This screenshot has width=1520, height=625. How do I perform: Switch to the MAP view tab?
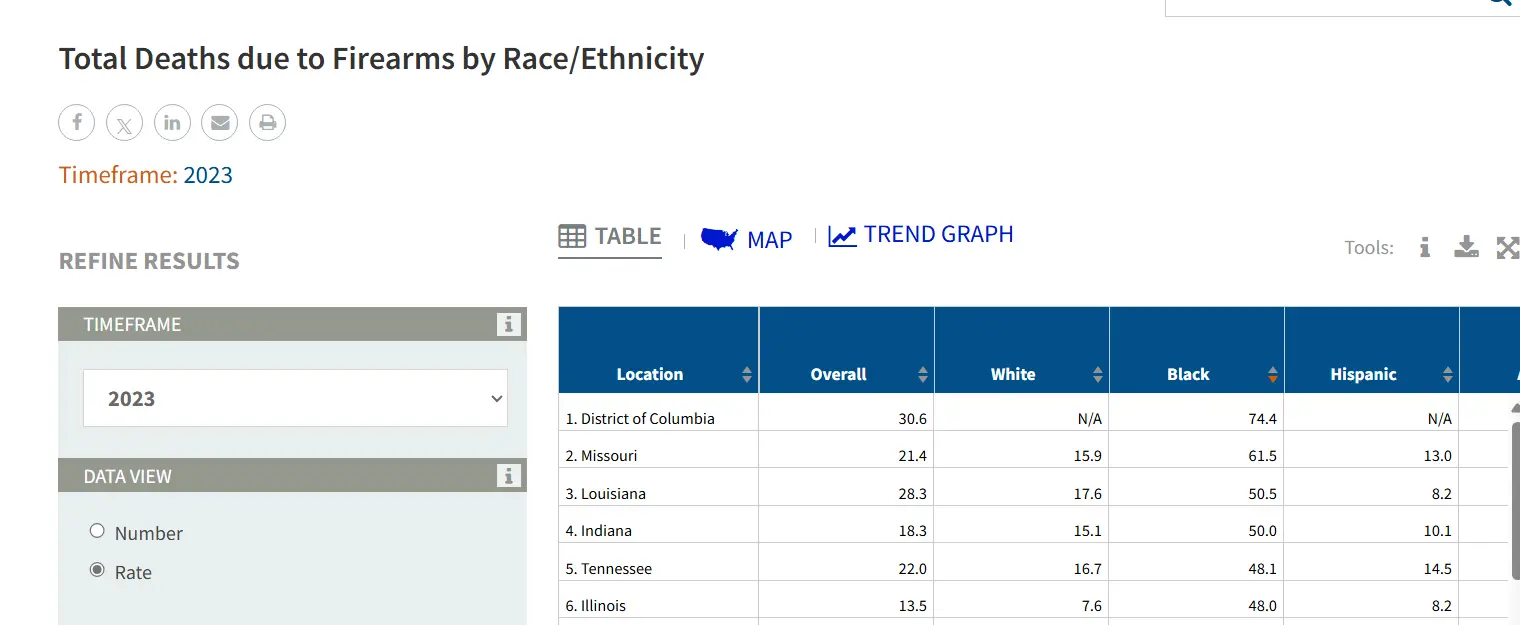[747, 239]
